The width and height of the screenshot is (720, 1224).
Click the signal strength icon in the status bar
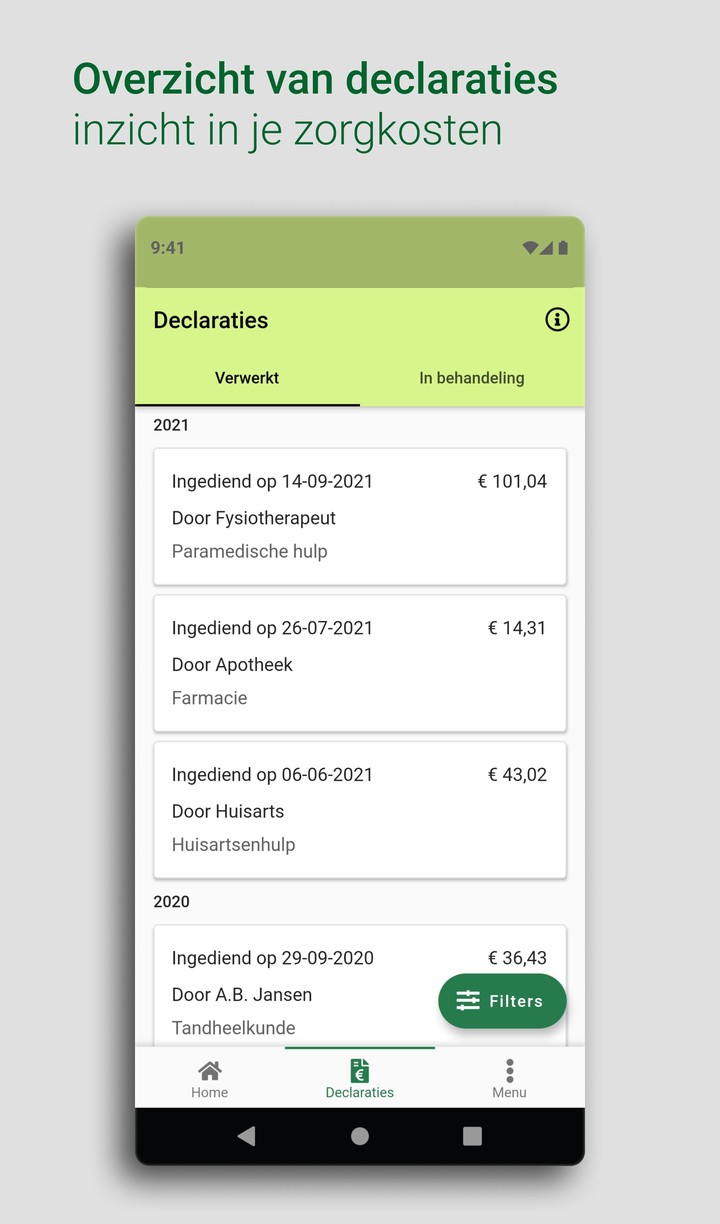[x=547, y=247]
